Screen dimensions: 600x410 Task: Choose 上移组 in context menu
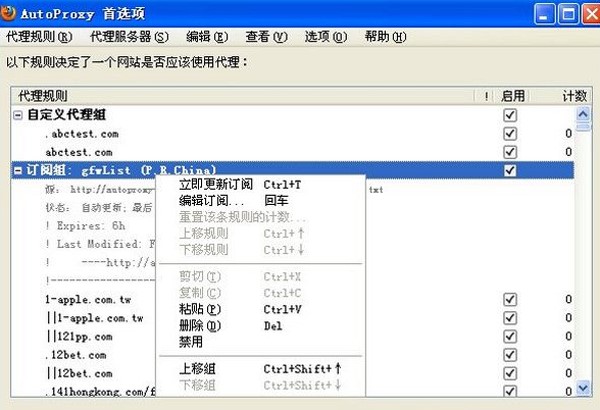[260, 369]
